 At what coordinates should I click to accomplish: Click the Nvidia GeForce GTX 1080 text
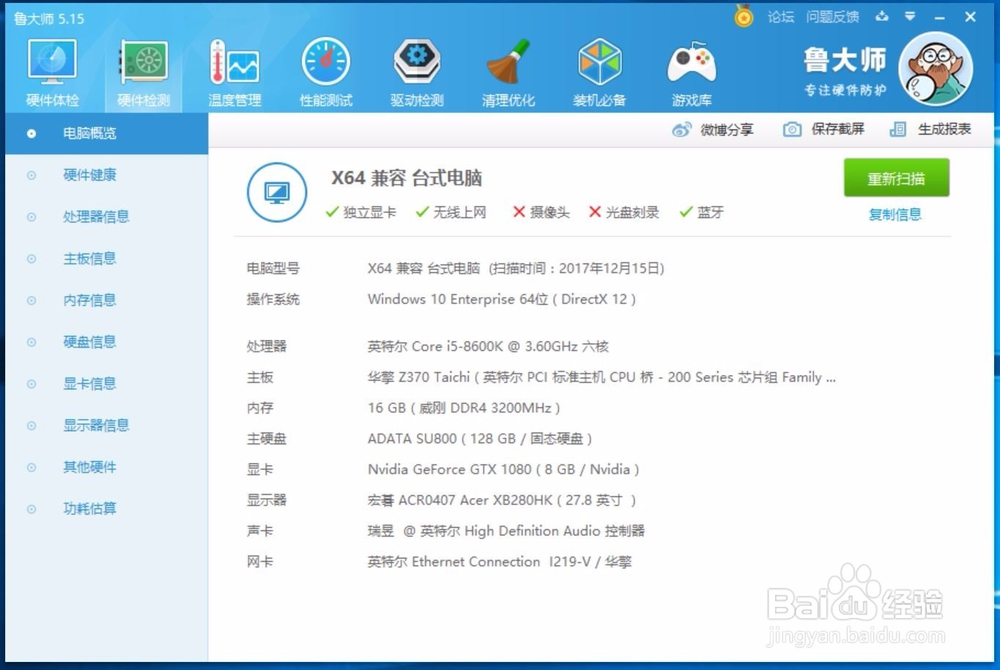pyautogui.click(x=503, y=469)
